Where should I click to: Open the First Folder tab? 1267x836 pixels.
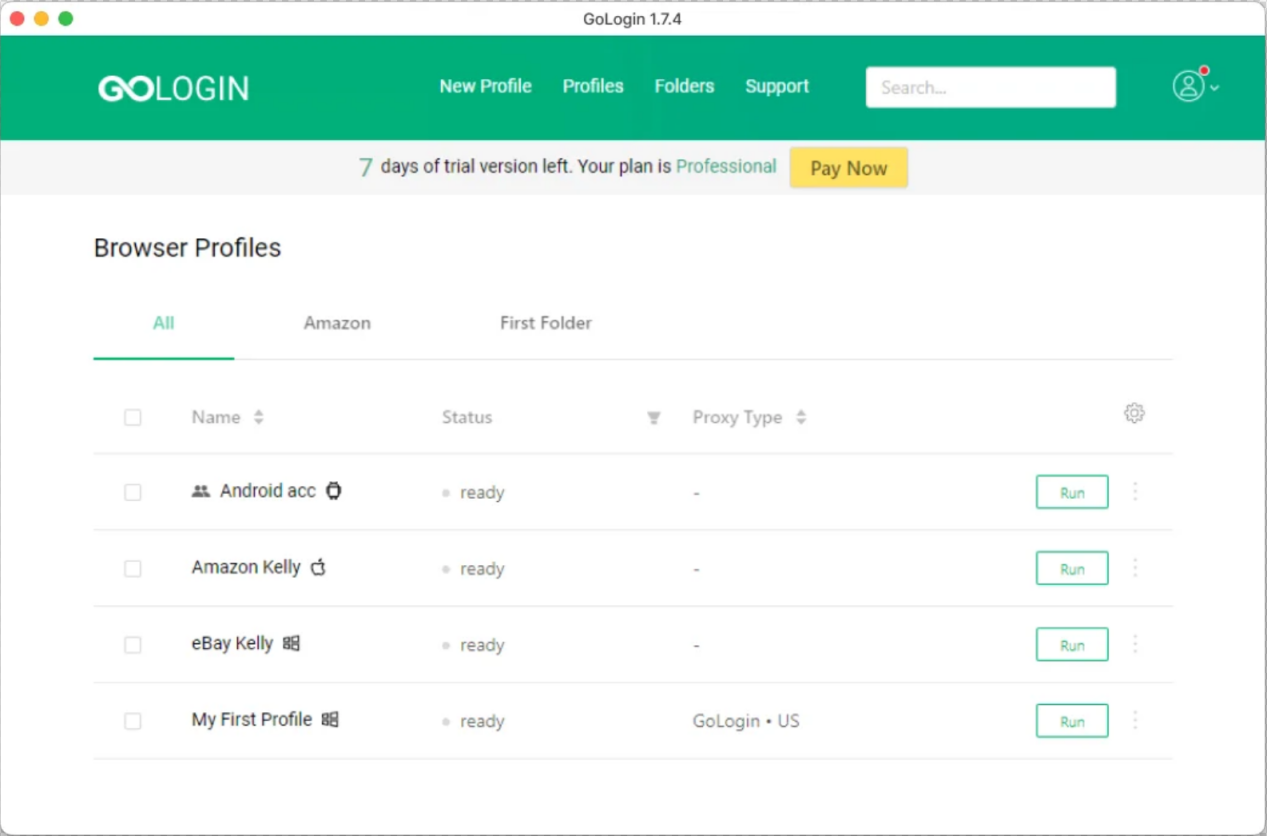click(545, 323)
